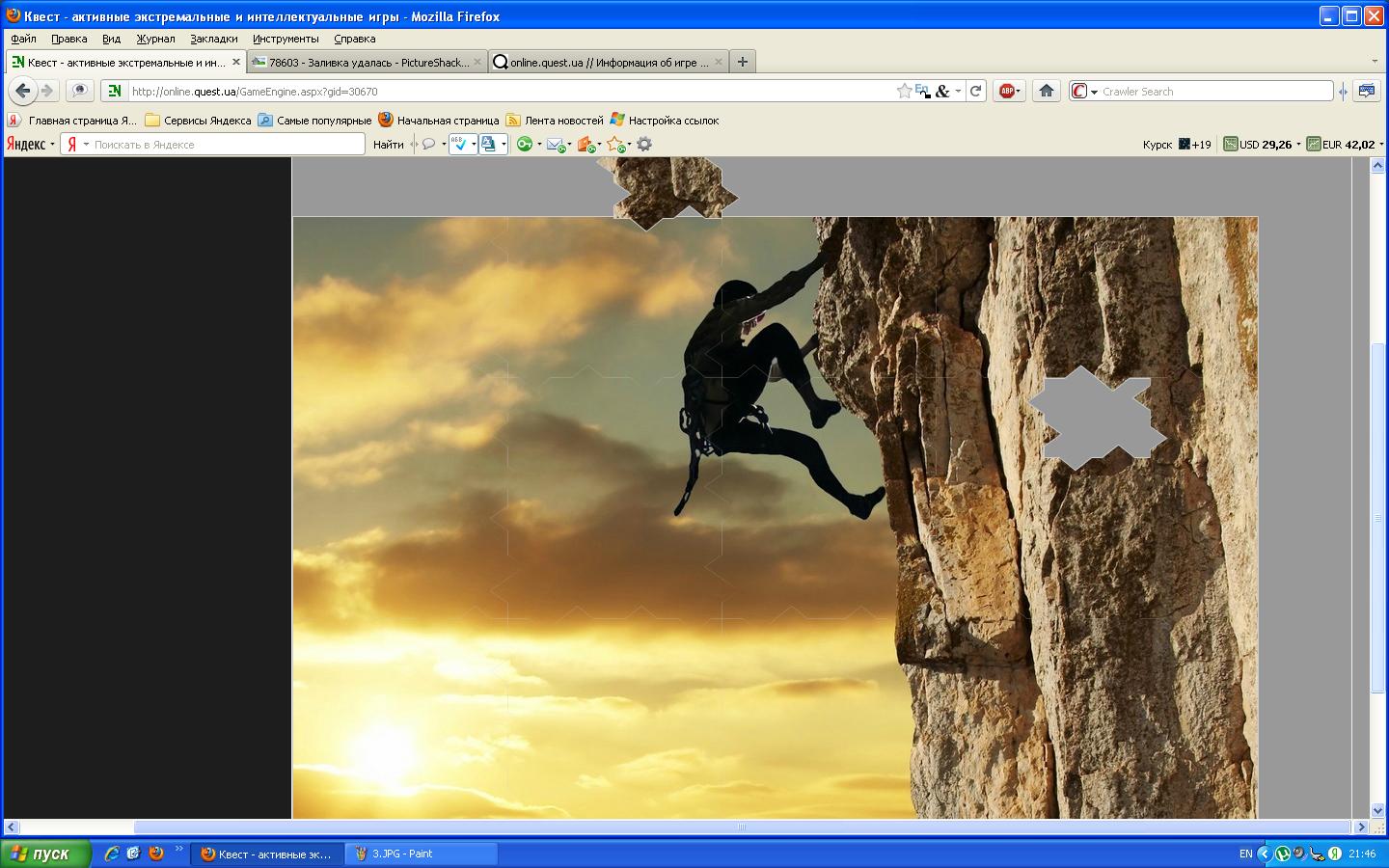The height and width of the screenshot is (868, 1389).
Task: Open the Инструменты menu
Action: [286, 39]
